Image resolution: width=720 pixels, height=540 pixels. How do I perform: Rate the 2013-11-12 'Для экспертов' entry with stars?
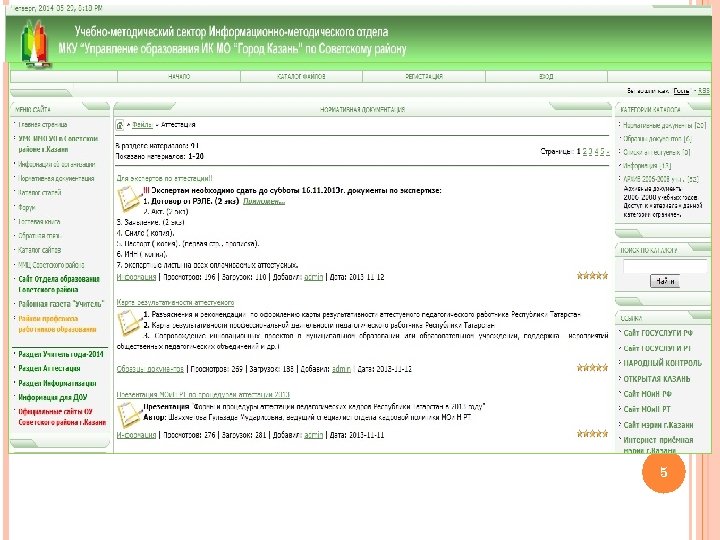592,276
